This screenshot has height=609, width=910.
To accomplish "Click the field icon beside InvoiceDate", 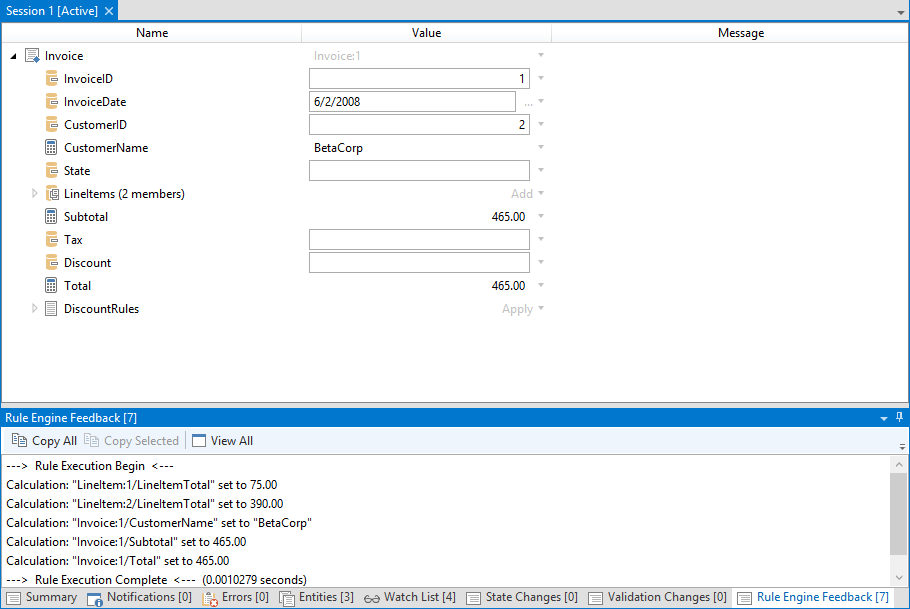I will [x=52, y=102].
